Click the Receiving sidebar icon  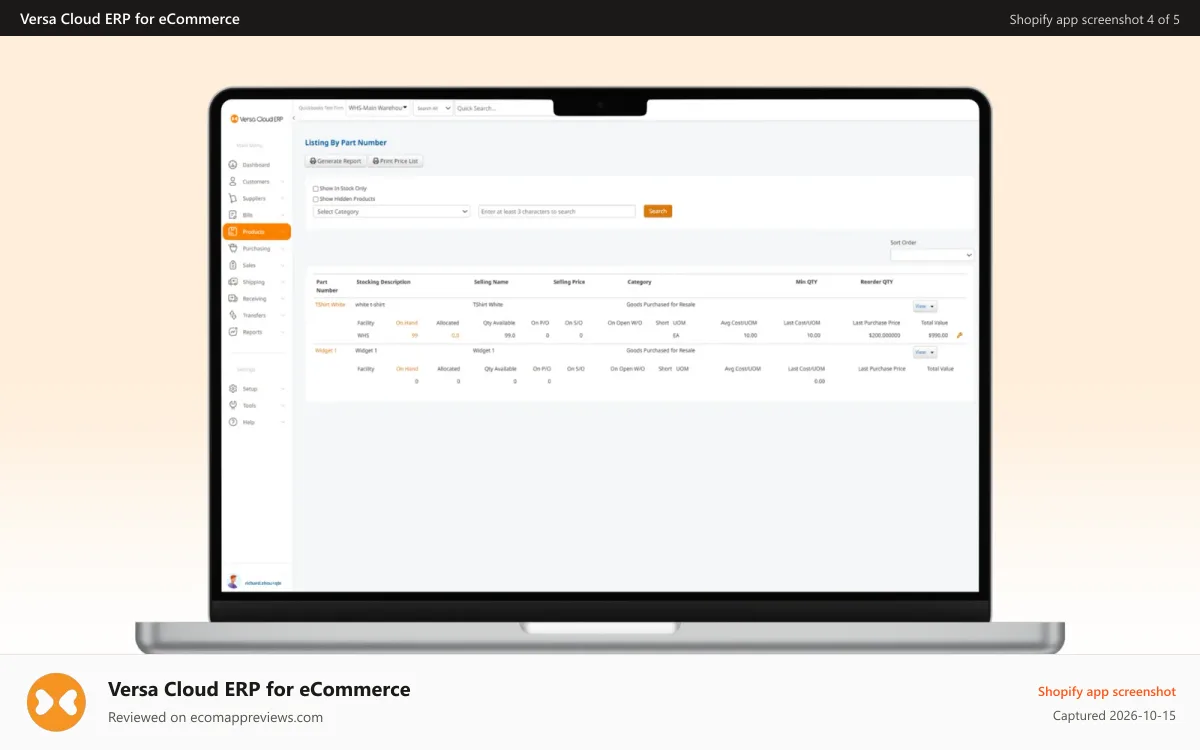click(233, 298)
